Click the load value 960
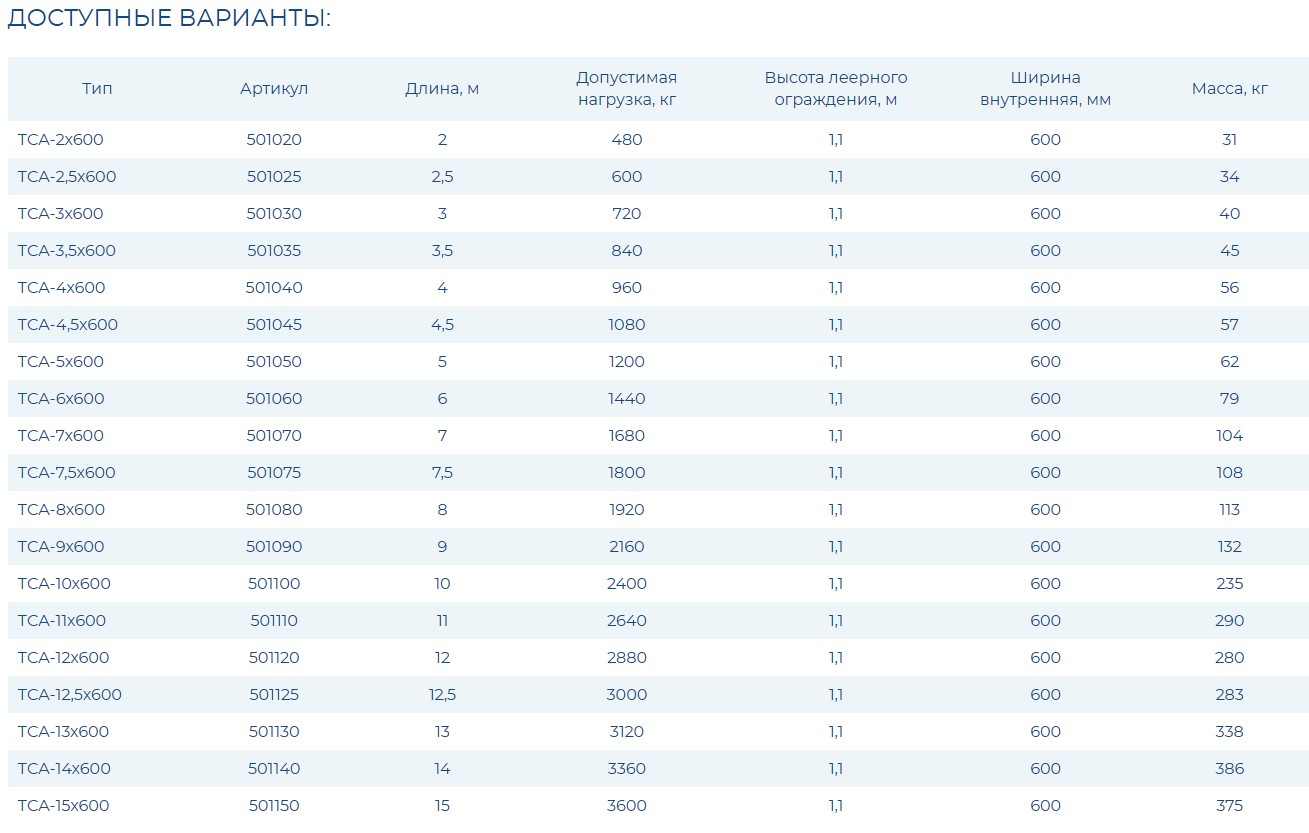1309x833 pixels. pos(627,288)
